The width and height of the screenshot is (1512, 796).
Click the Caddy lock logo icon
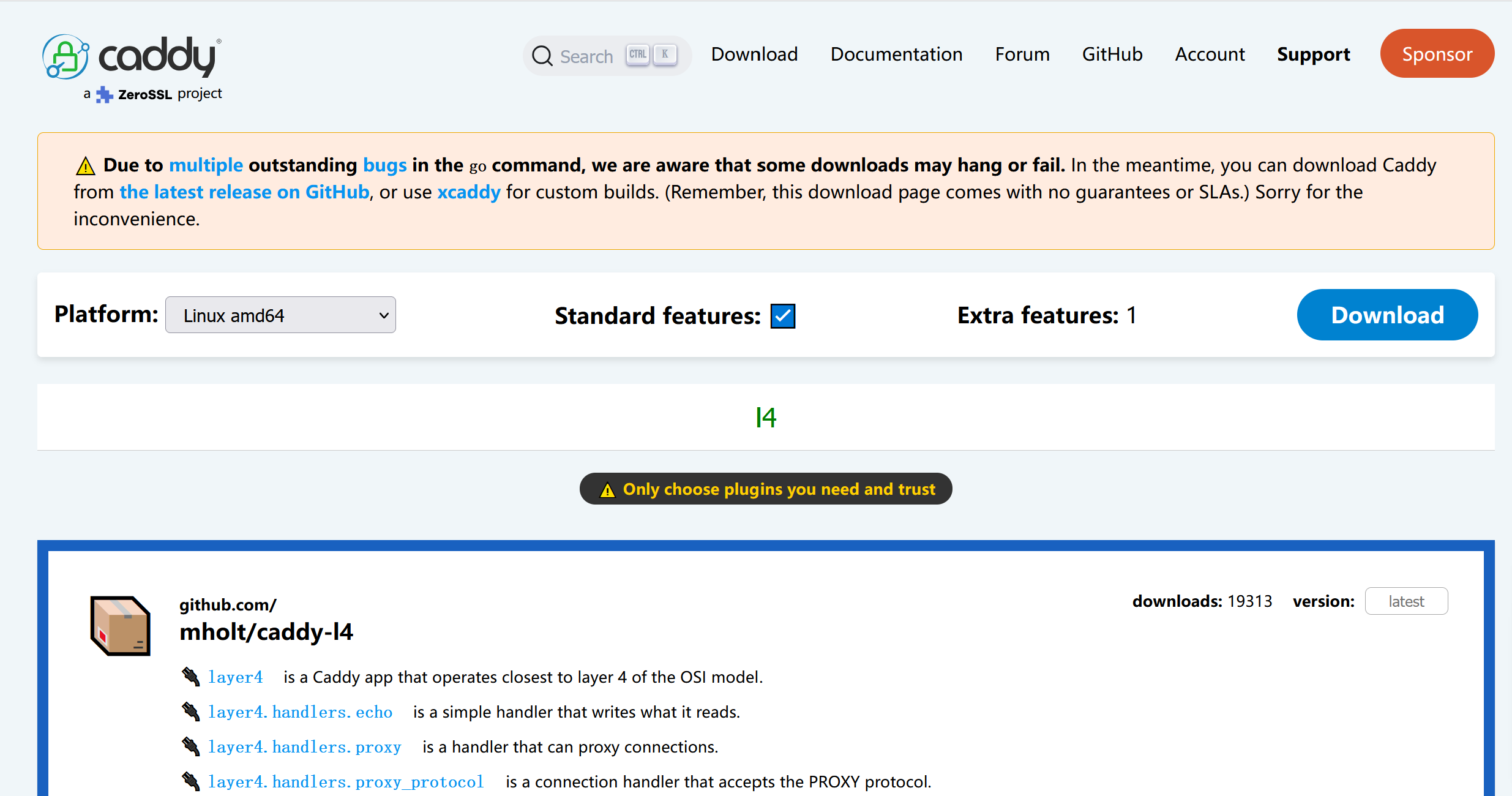(x=65, y=57)
